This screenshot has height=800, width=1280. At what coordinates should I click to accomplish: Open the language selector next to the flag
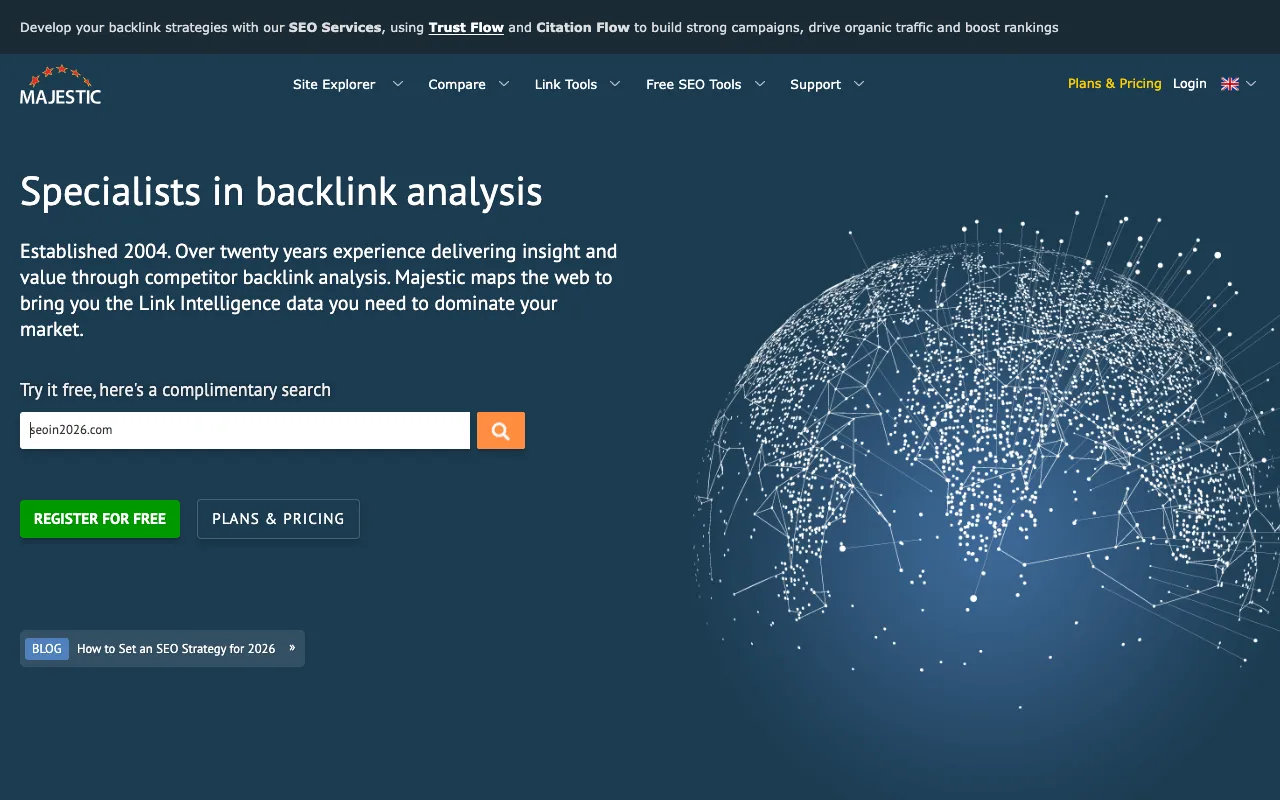tap(1251, 84)
